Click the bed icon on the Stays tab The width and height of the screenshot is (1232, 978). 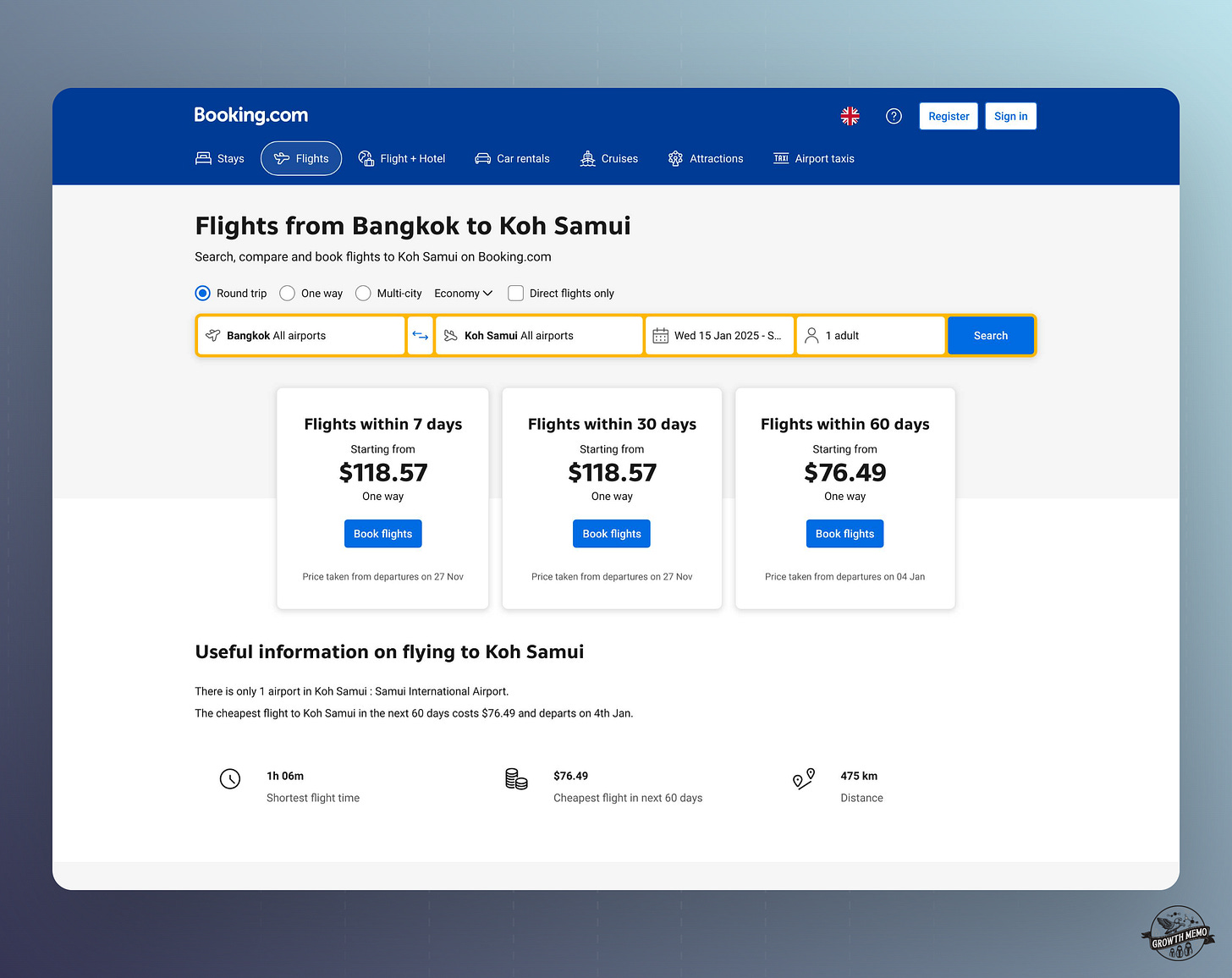pyautogui.click(x=203, y=158)
